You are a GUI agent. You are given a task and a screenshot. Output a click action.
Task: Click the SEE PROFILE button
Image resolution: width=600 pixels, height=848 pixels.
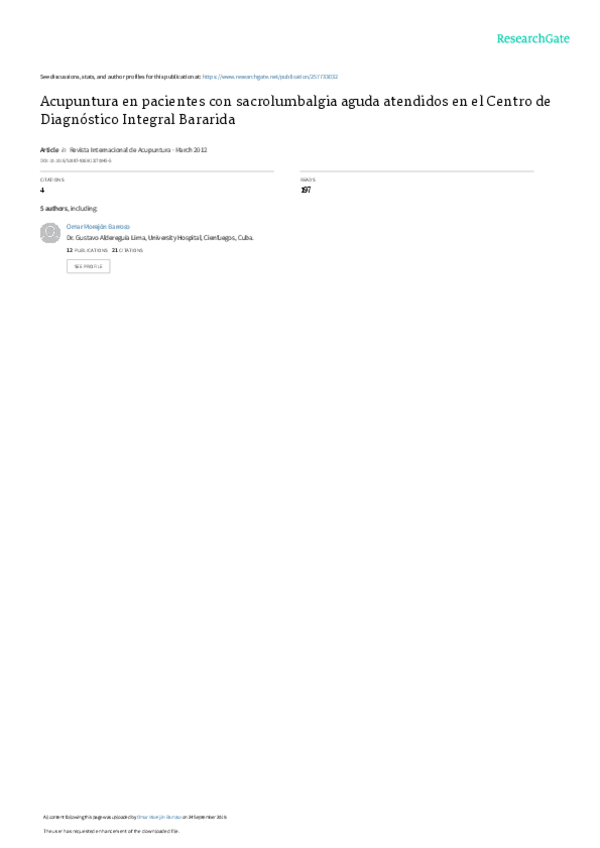click(x=88, y=266)
